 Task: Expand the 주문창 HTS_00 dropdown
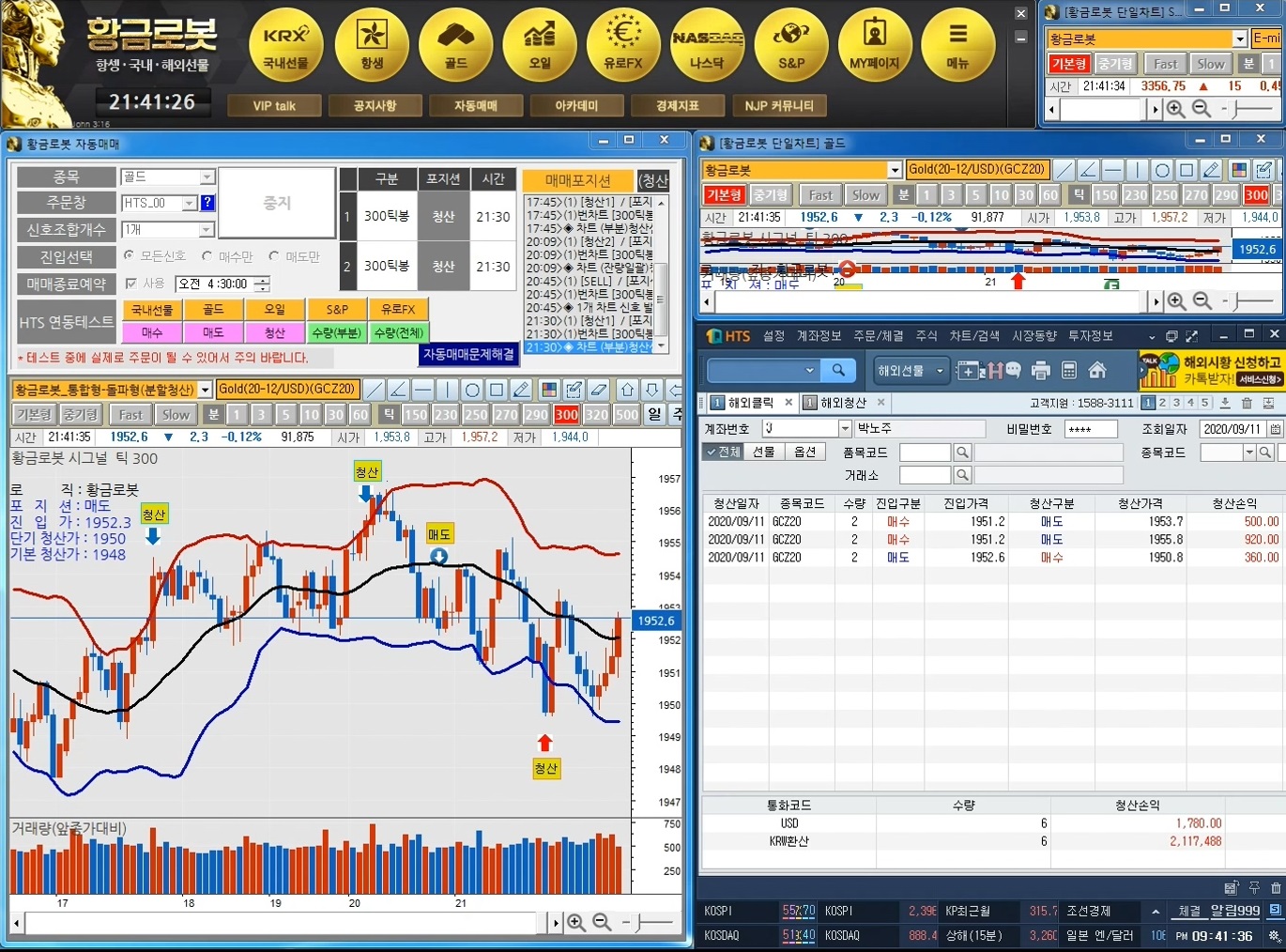(190, 203)
